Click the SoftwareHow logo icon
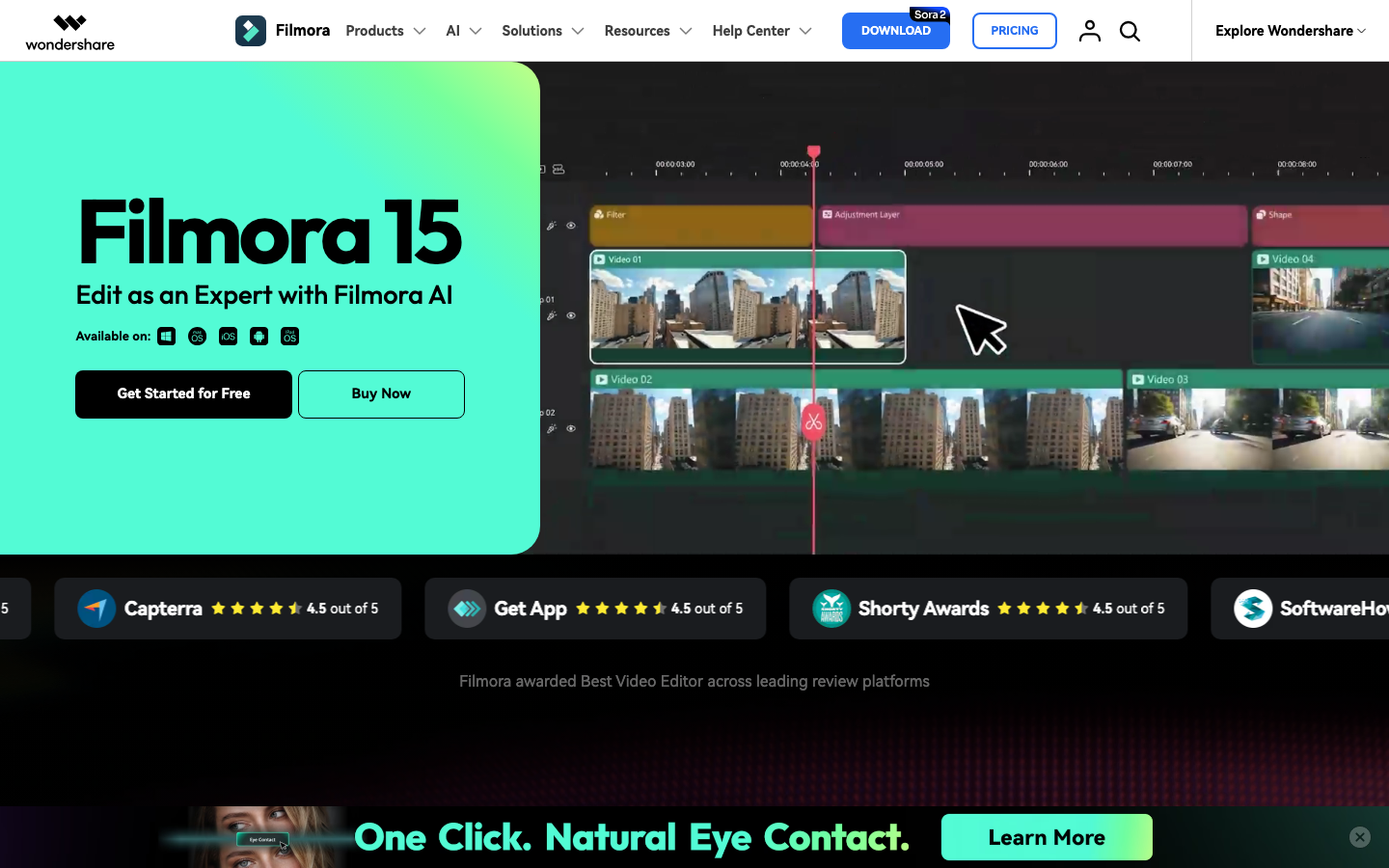The width and height of the screenshot is (1389, 868). tap(1253, 609)
